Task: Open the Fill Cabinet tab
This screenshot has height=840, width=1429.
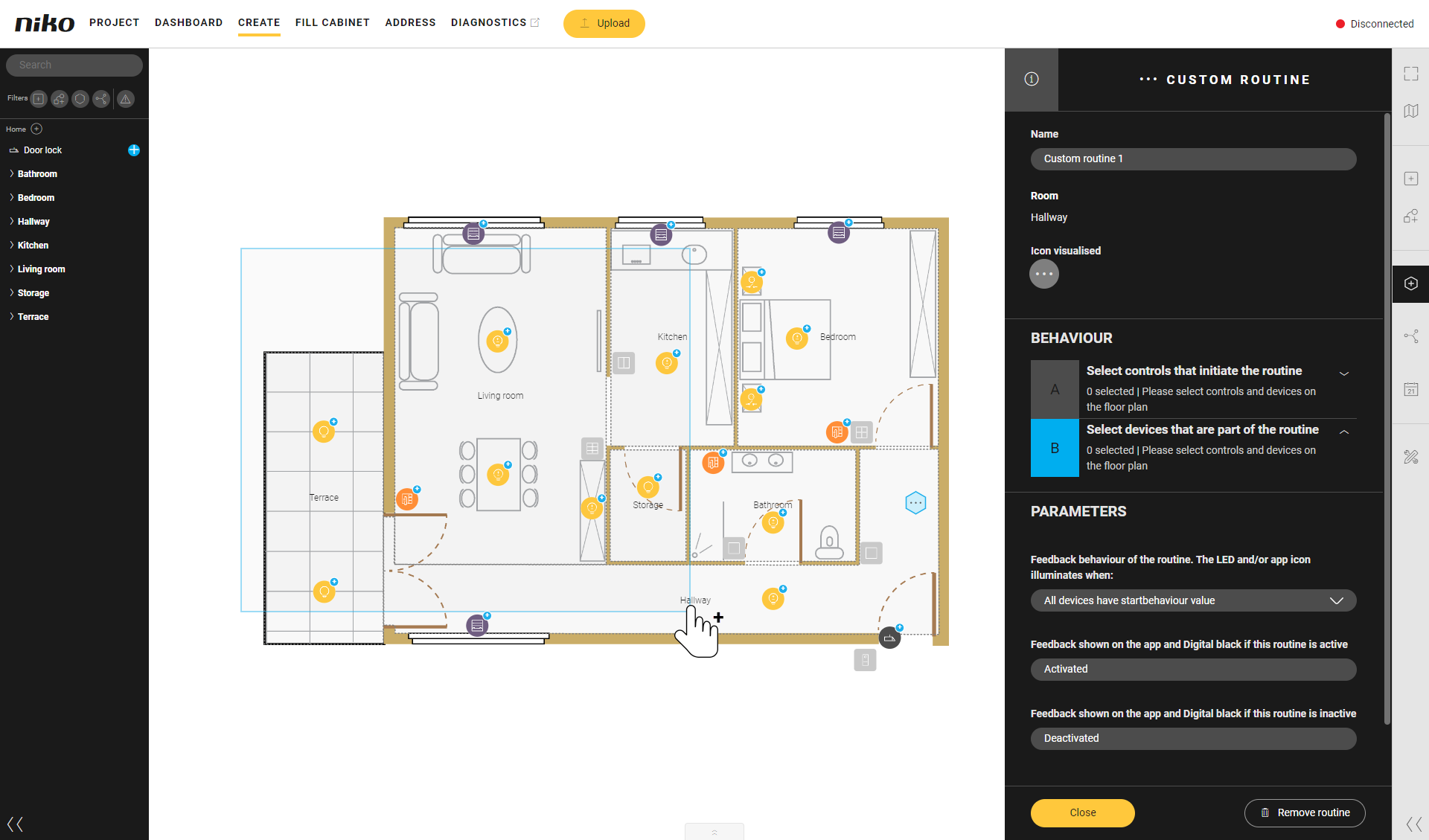Action: click(x=332, y=22)
